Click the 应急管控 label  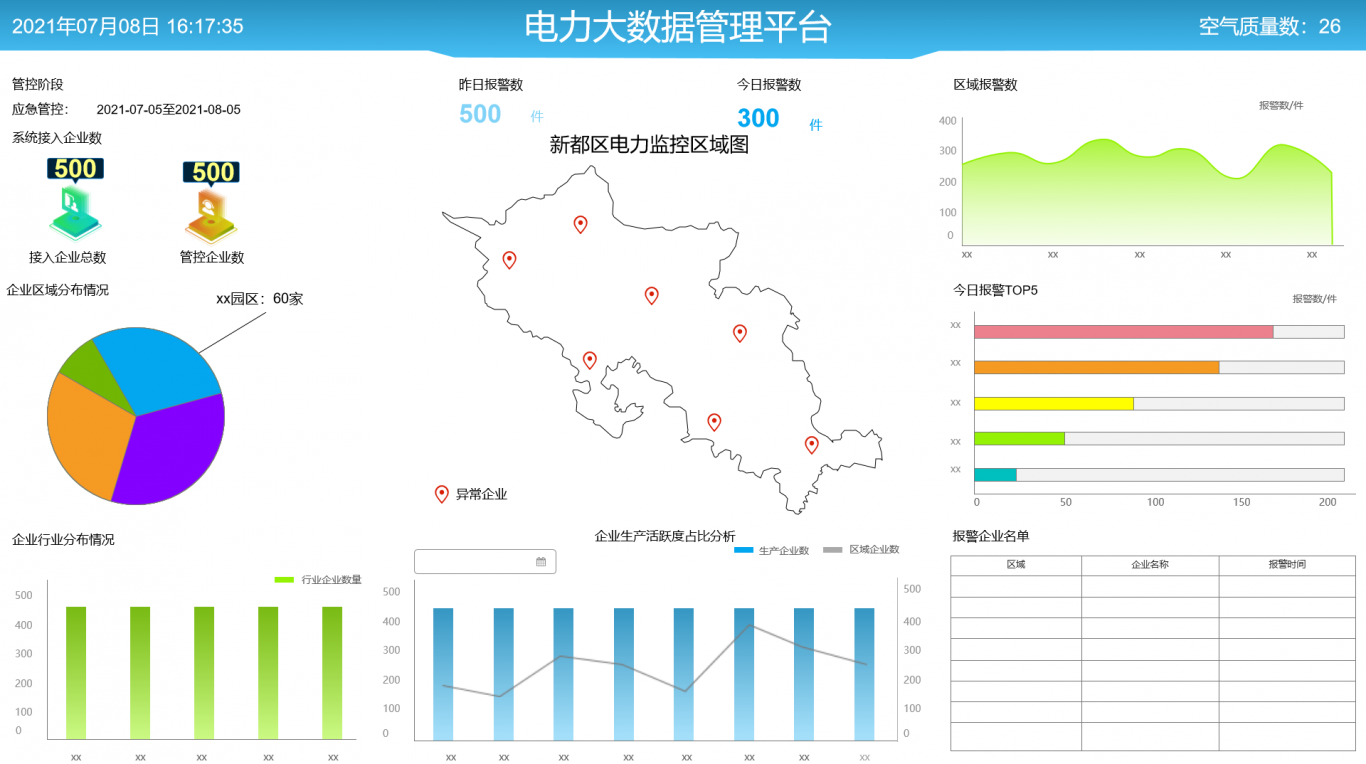coord(40,110)
